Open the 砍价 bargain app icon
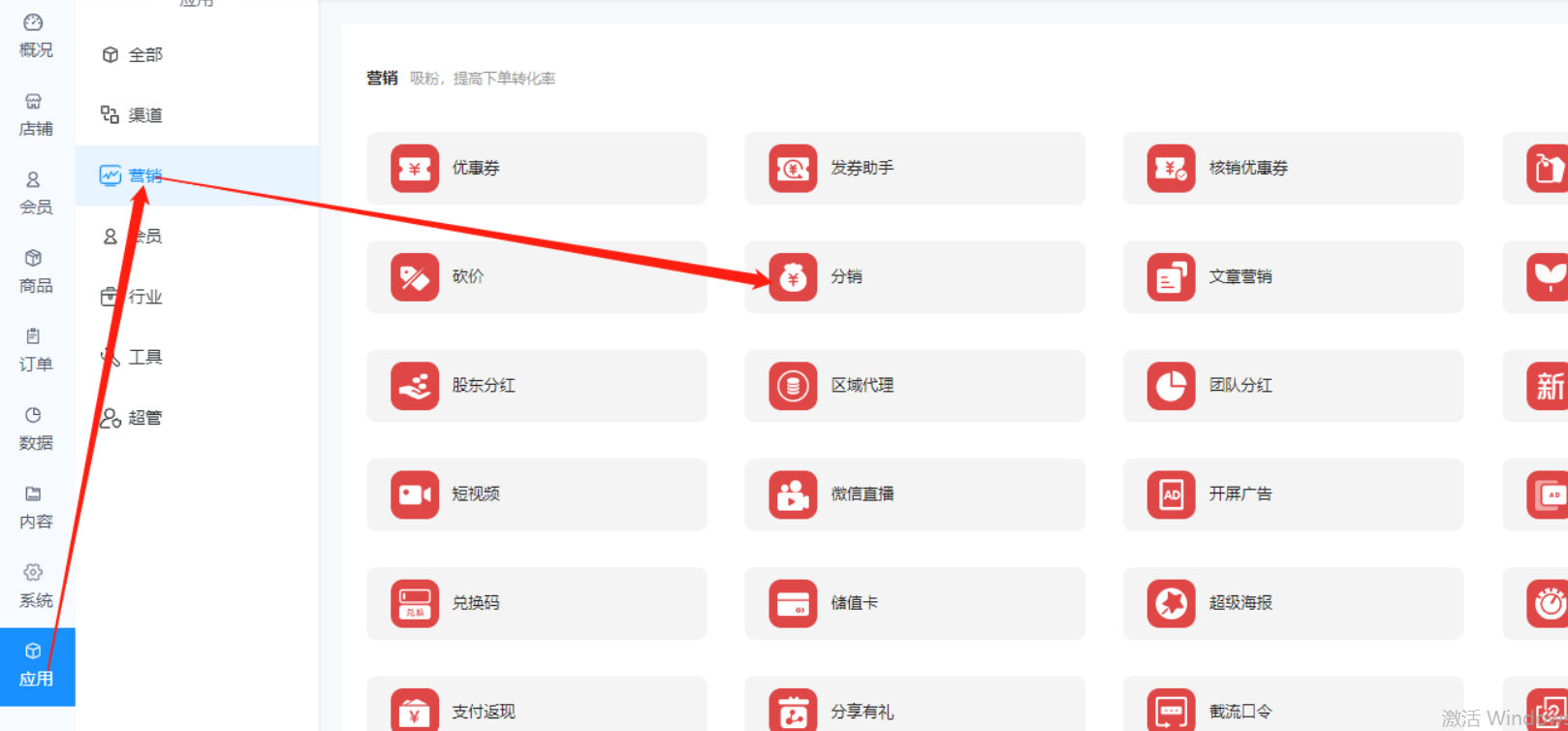Viewport: 1568px width, 731px height. (415, 277)
